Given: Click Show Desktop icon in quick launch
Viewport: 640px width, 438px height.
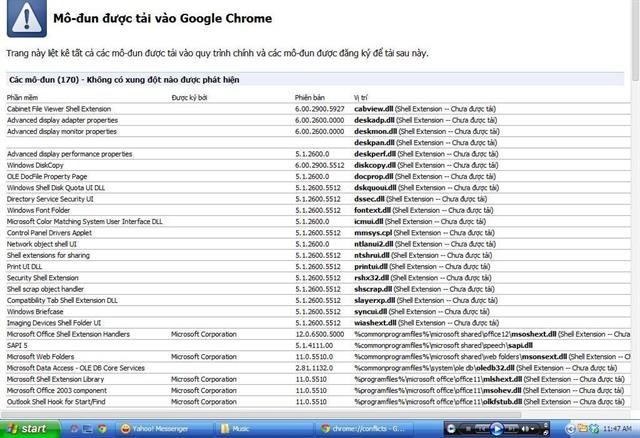Looking at the screenshot, I should pos(87,429).
